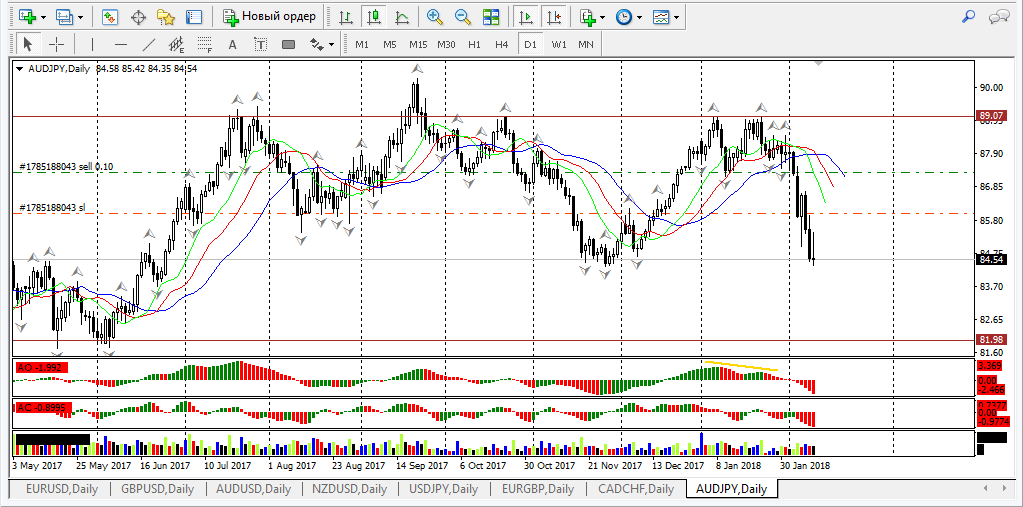Expand the templates dropdown arrow
The height and width of the screenshot is (507, 1023).
(x=676, y=18)
